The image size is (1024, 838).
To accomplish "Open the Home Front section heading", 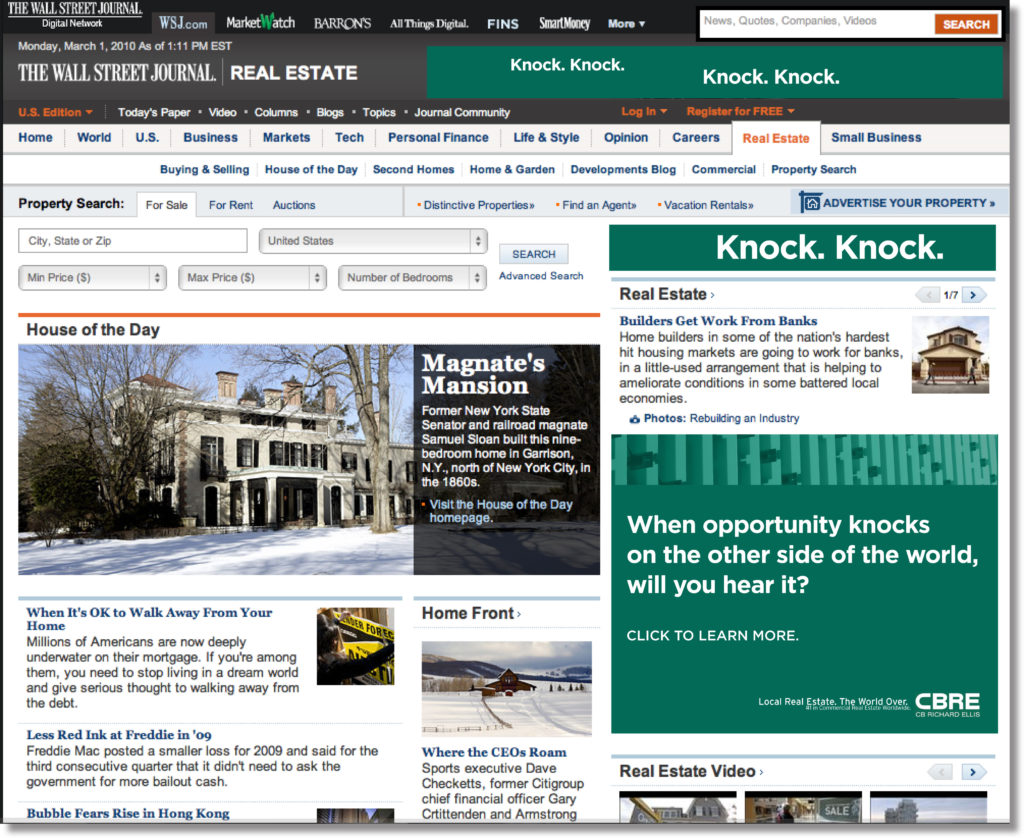I will tap(471, 613).
